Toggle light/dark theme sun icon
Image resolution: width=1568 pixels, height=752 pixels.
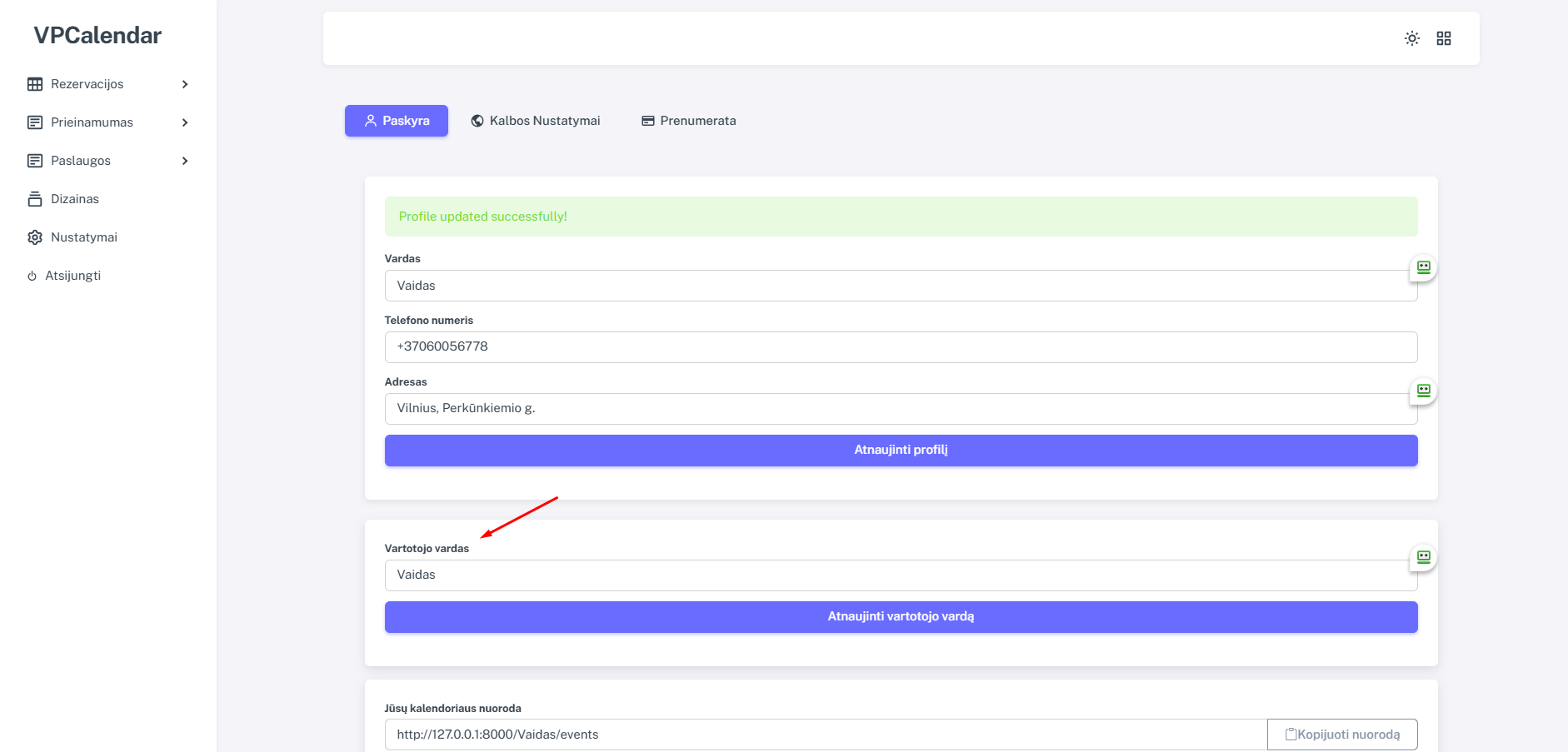[1411, 38]
